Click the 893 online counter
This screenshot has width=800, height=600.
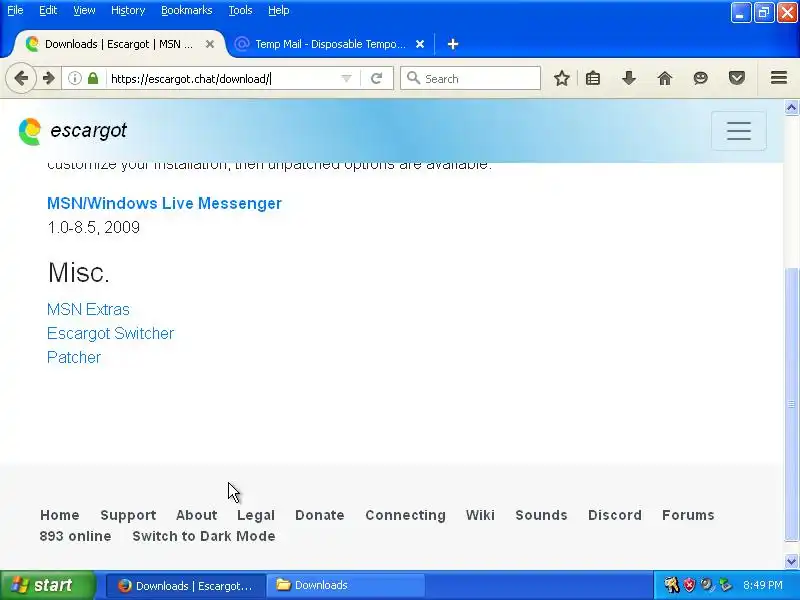tap(75, 536)
